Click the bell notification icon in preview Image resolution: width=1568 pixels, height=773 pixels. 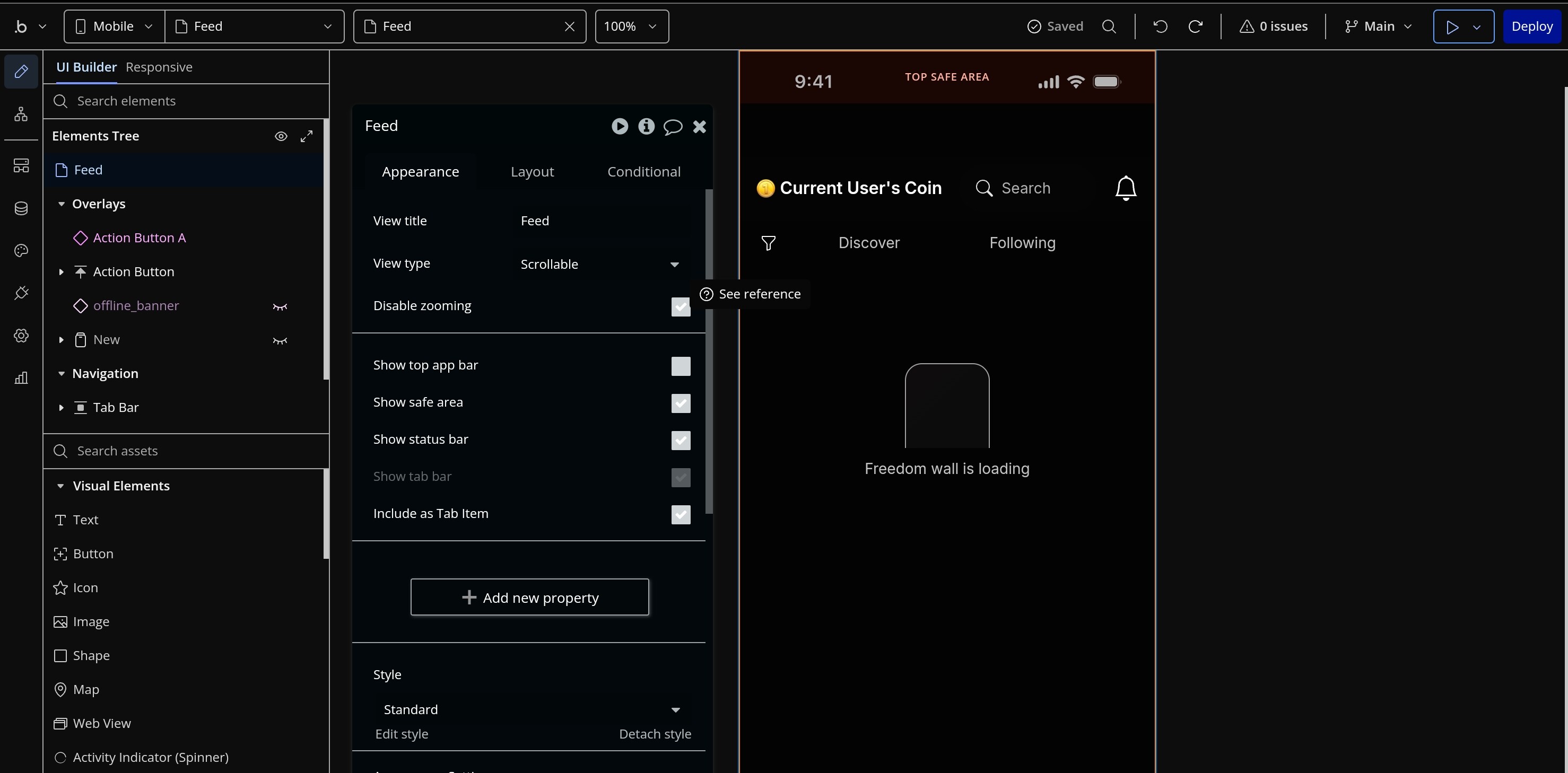tap(1126, 188)
